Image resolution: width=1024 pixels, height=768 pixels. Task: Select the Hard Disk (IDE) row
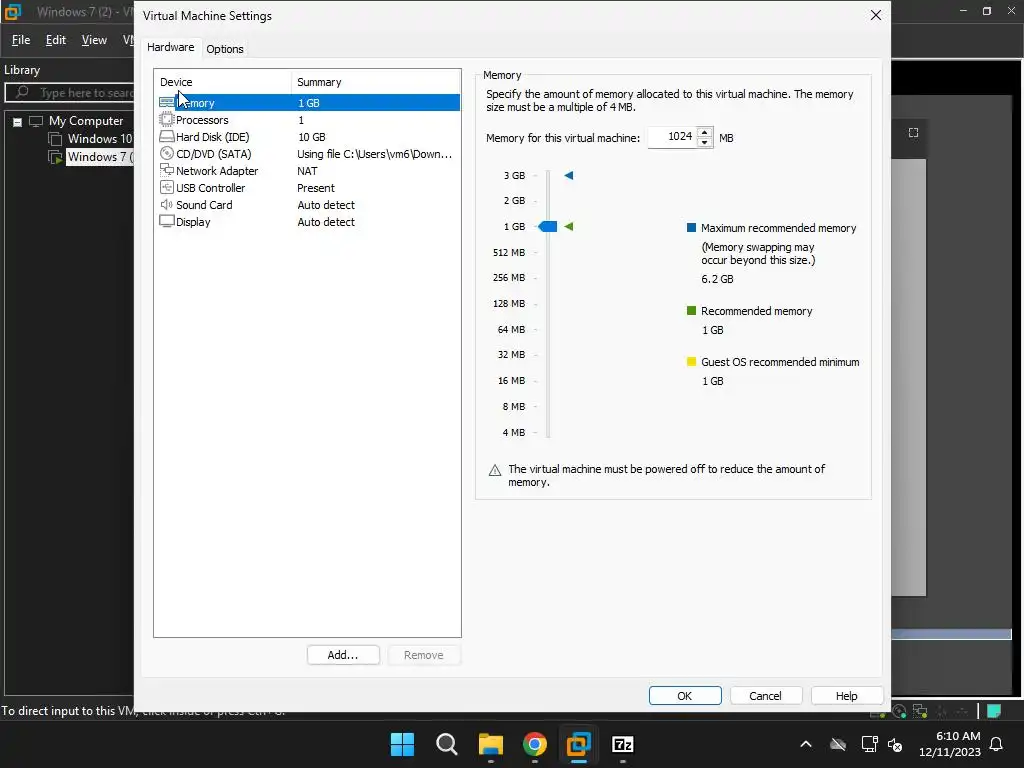pyautogui.click(x=309, y=137)
